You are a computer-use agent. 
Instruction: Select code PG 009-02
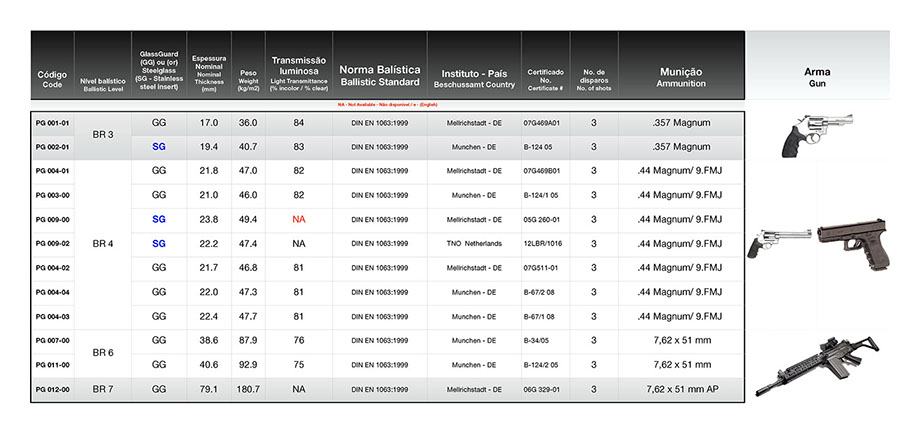tap(53, 244)
